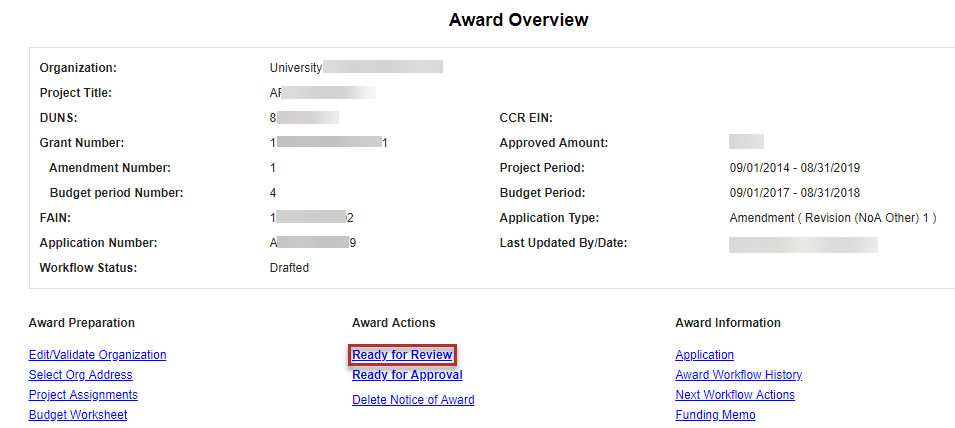
Task: Click the Award Actions section heading
Action: [x=393, y=323]
